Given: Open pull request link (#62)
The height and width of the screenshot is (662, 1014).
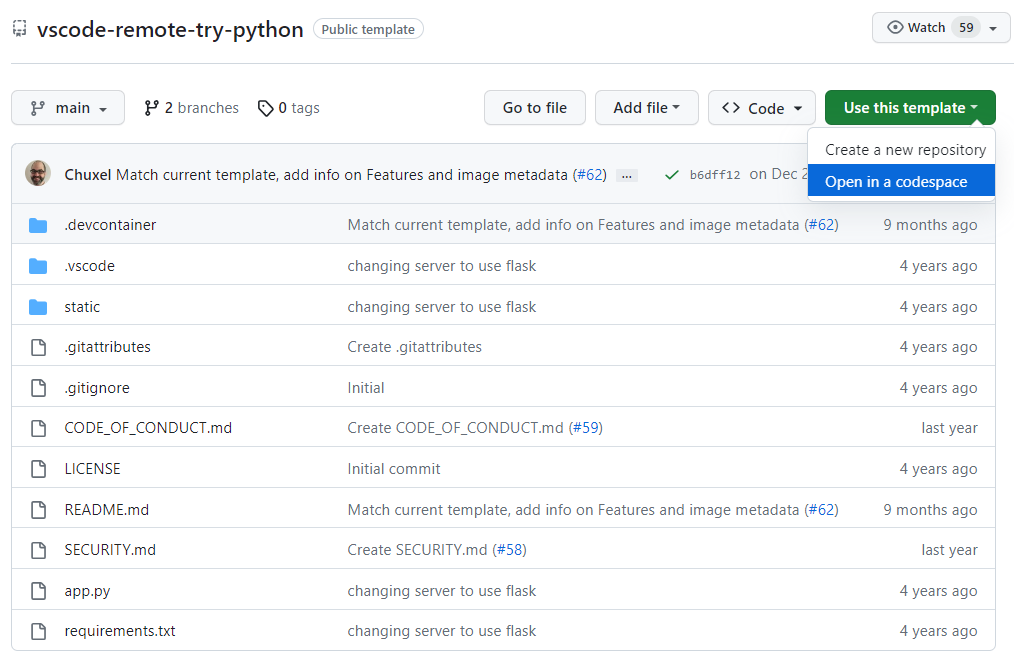Looking at the screenshot, I should (590, 173).
